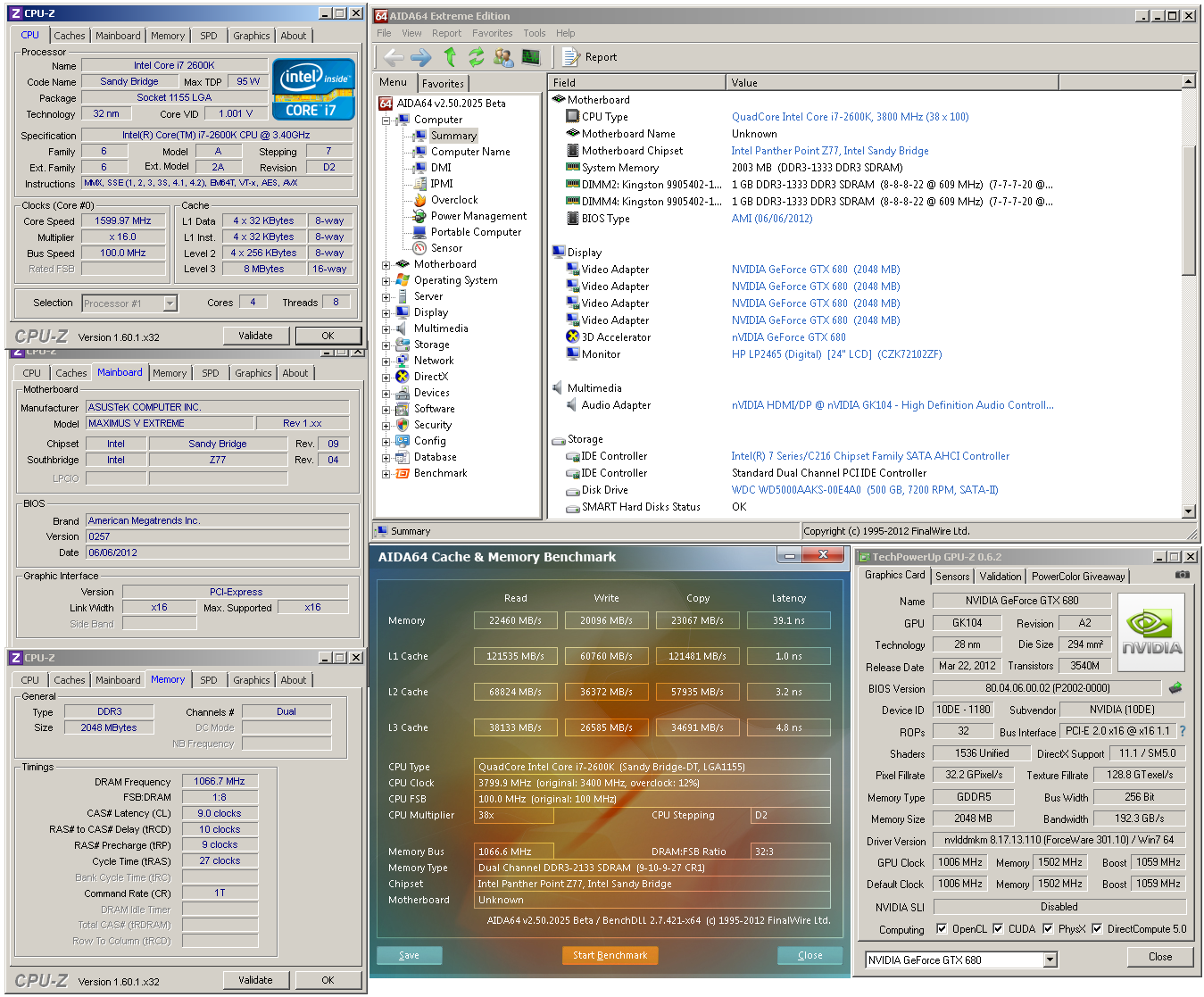Click the Back arrow in AIDA64 toolbar
Viewport: 1204px width, 997px height.
click(393, 57)
